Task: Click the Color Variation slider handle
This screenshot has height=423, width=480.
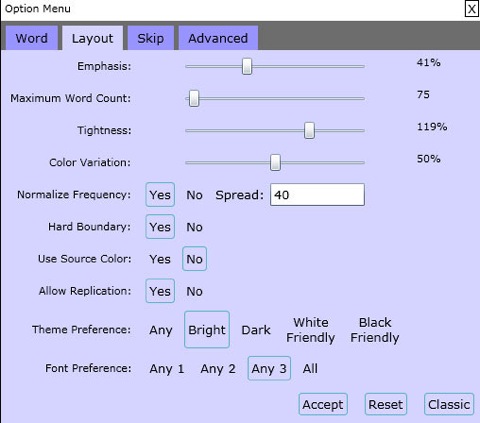Action: pyautogui.click(x=275, y=162)
